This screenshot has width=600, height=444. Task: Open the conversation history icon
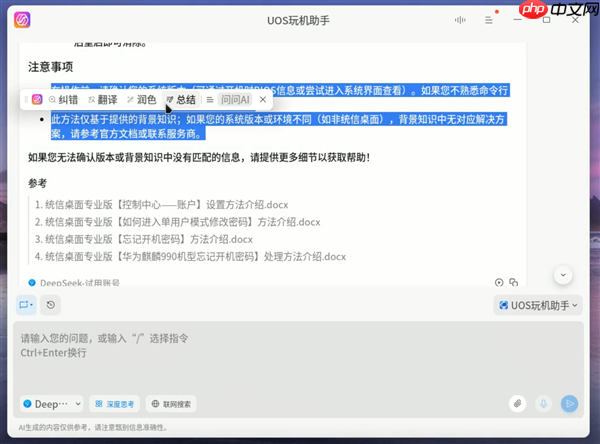click(x=51, y=305)
